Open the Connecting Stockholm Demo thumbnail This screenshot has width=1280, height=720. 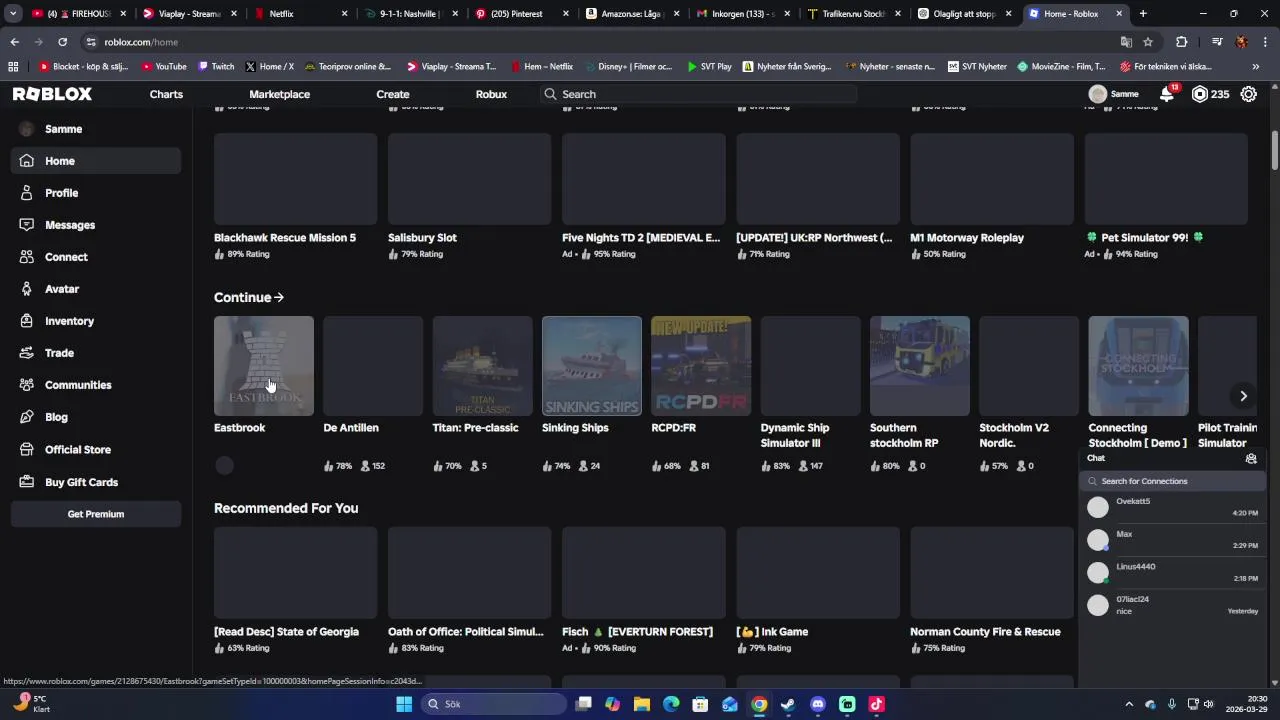coord(1138,366)
